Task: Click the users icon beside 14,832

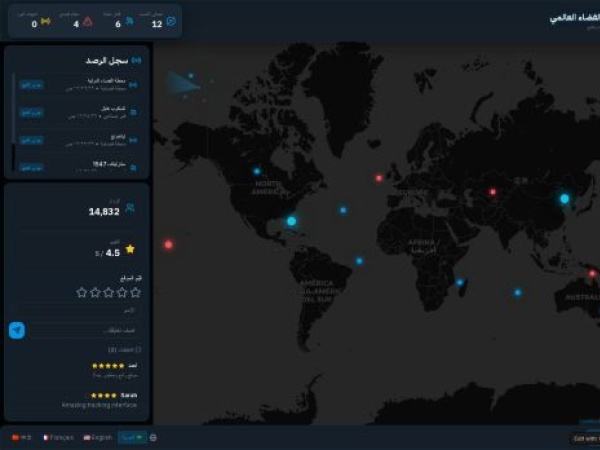Action: (x=130, y=208)
